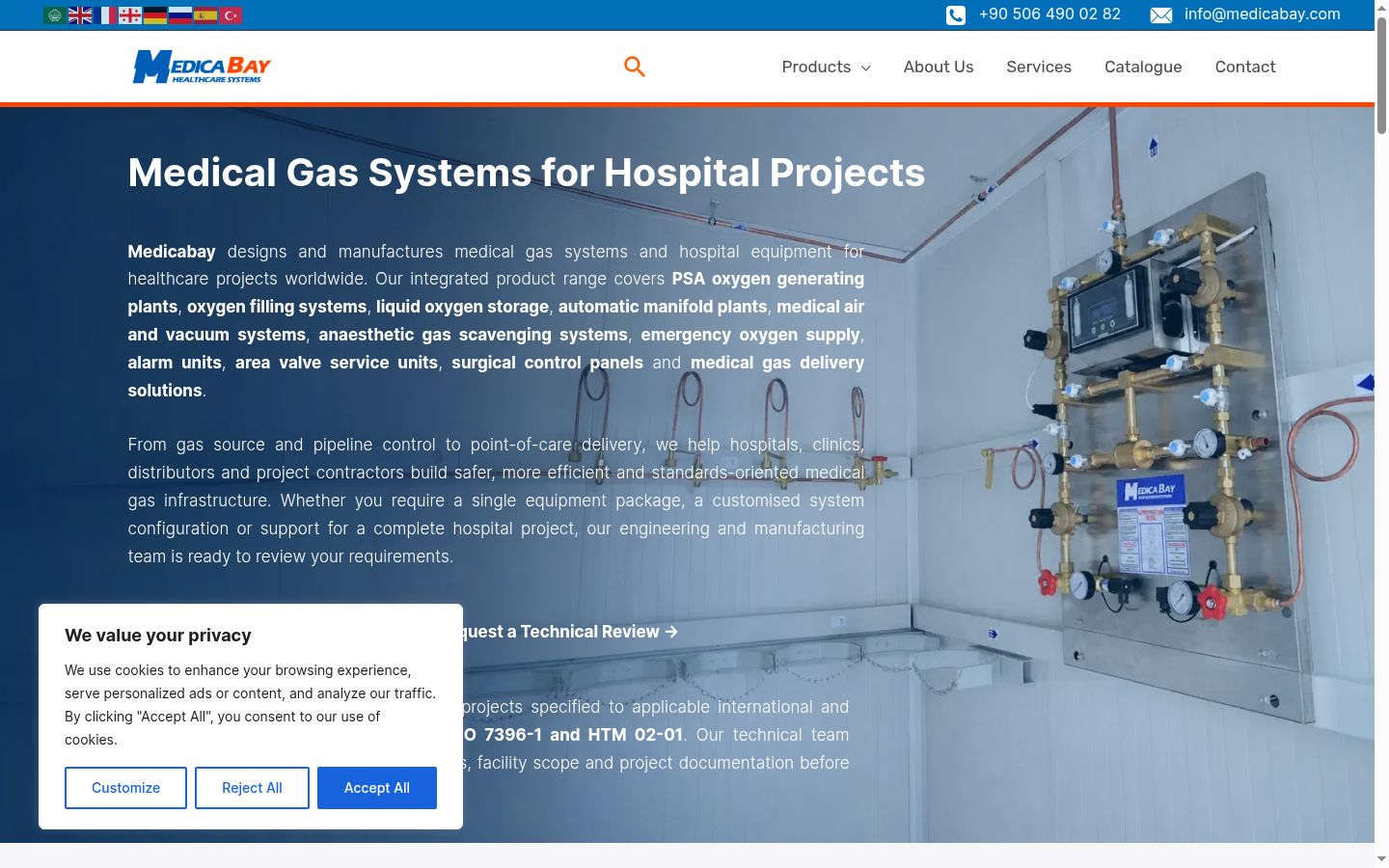Screen dimensions: 1389x868
Task: Select the United Kingdom flag for English
Action: [x=80, y=15]
